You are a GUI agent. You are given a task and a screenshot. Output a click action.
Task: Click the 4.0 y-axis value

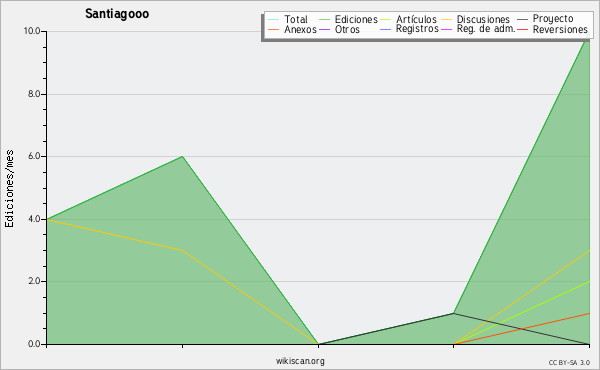[x=34, y=219]
